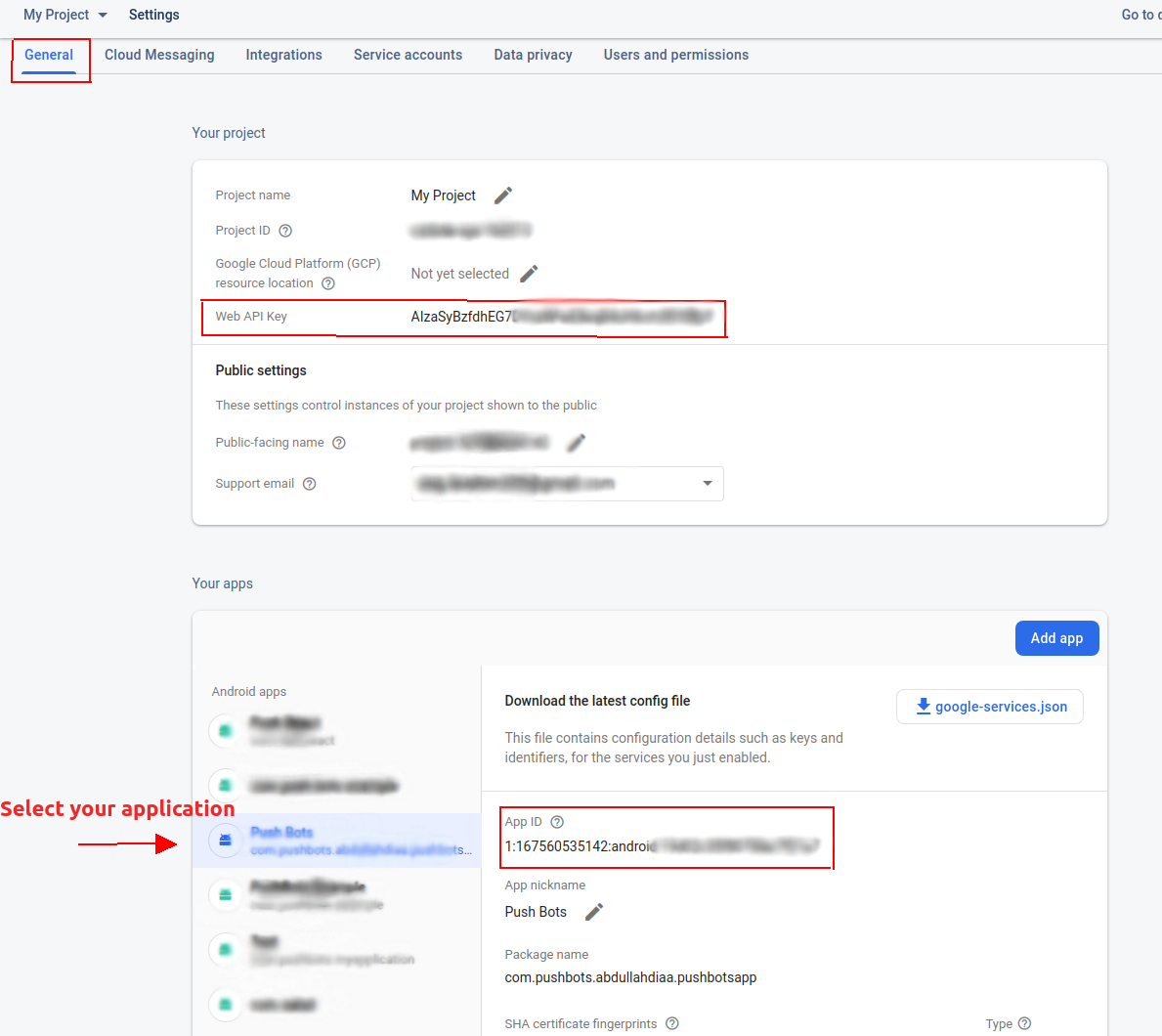Go to the Users and permissions tab
The image size is (1162, 1036).
(676, 55)
